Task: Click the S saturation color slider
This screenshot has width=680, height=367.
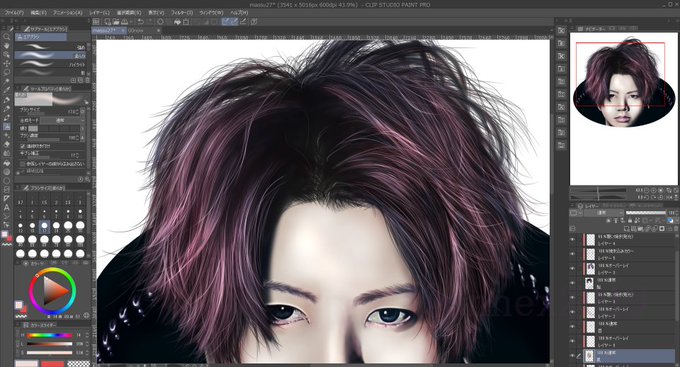Action: coord(50,352)
